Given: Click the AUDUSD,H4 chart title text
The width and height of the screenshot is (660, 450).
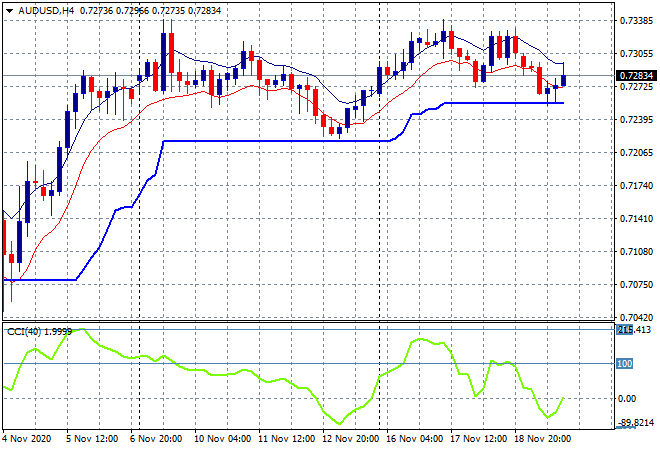Looking at the screenshot, I should tap(46, 11).
